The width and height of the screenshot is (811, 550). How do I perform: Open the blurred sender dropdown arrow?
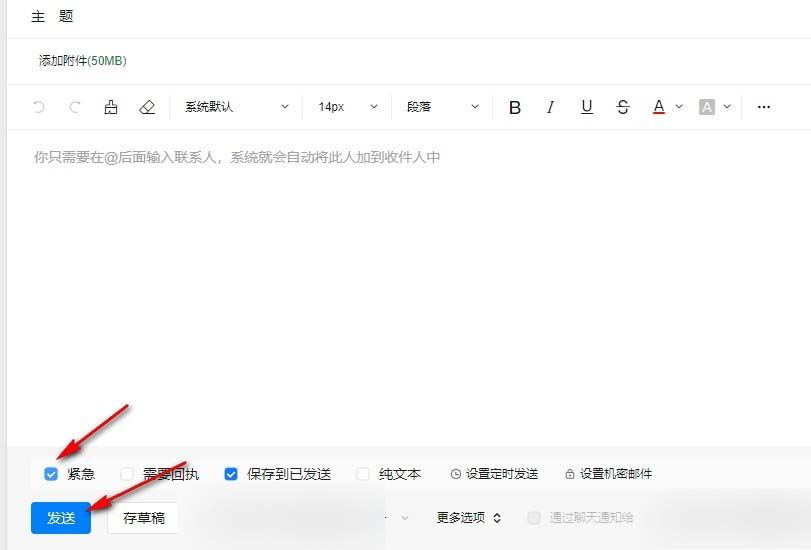(x=404, y=517)
